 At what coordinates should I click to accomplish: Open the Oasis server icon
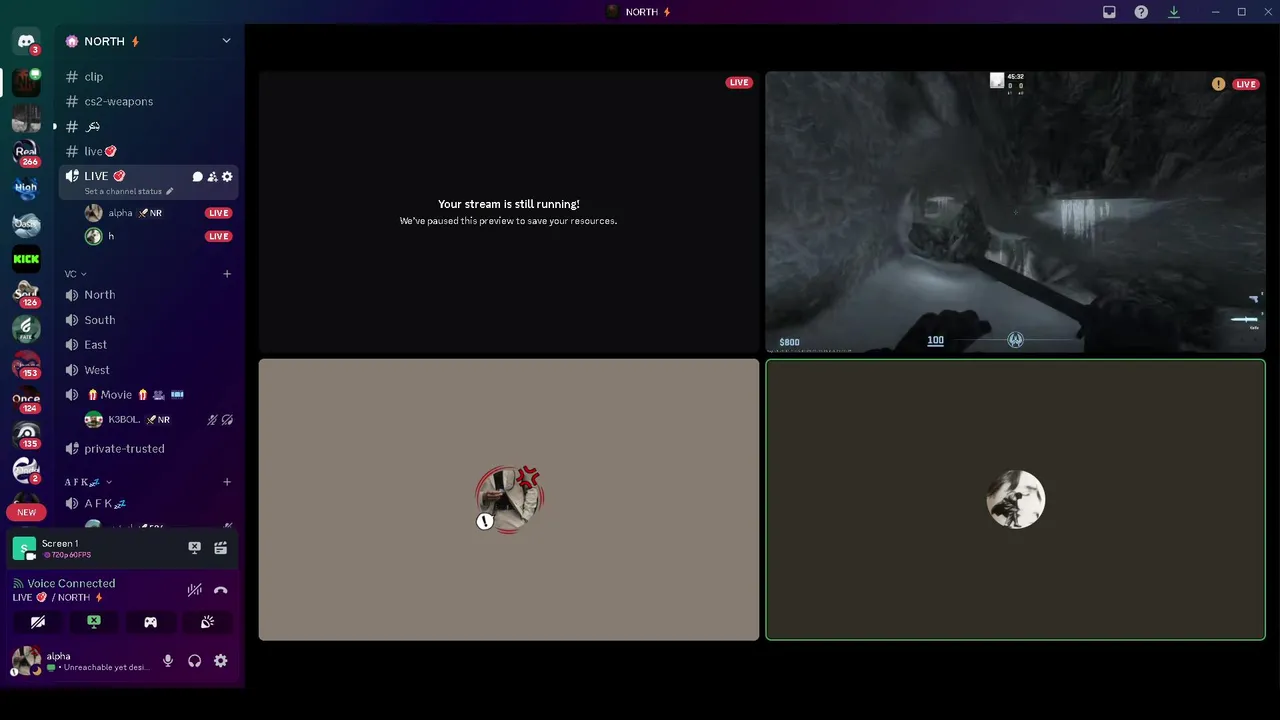tap(26, 224)
